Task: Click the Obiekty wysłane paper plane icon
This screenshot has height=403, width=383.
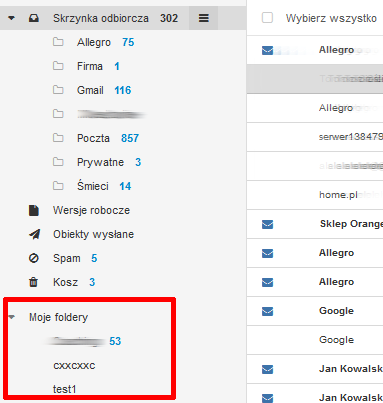Action: click(x=34, y=234)
